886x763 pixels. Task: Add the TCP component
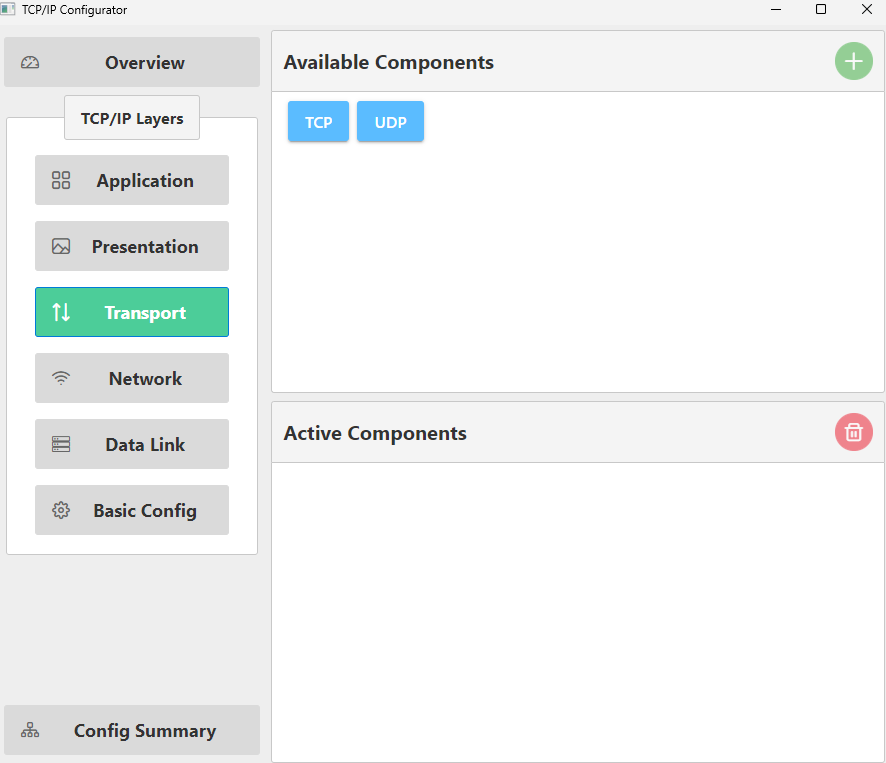click(x=318, y=122)
